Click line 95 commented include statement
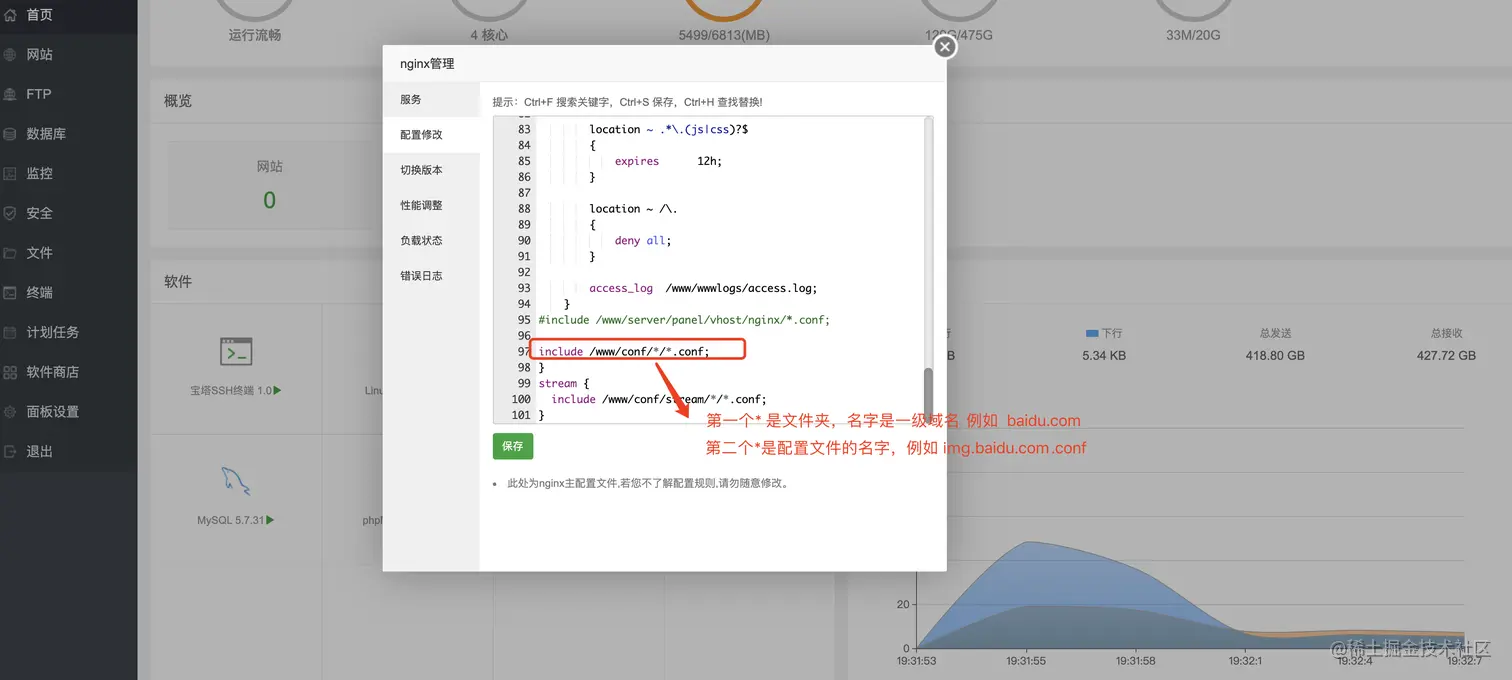Screen dimensions: 1512x680 click(684, 320)
